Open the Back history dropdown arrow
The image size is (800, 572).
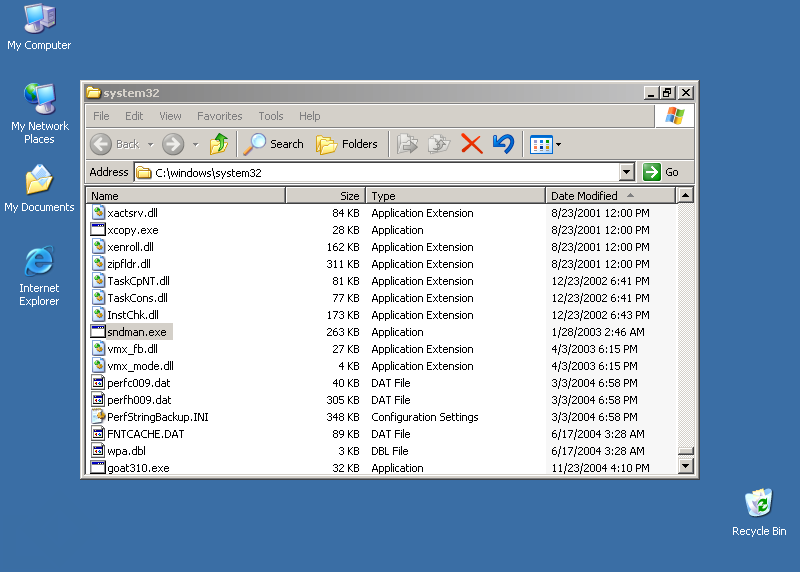click(x=151, y=145)
